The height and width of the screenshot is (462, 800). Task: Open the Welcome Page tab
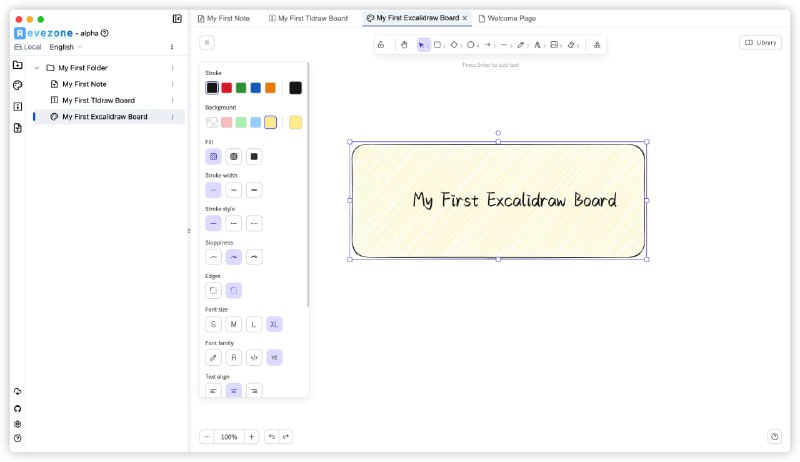coord(508,18)
